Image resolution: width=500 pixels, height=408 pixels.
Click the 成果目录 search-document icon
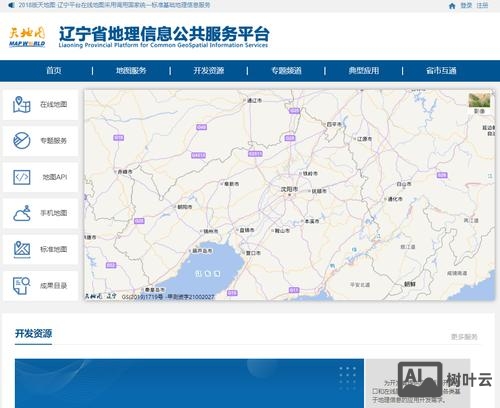(x=22, y=286)
